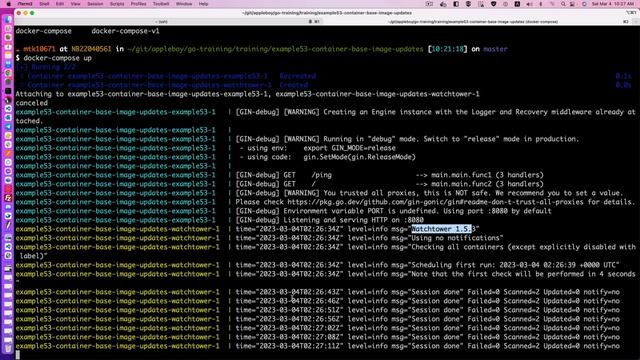
Task: Click the 'Created' watchtower container status
Action: pyautogui.click(x=293, y=85)
